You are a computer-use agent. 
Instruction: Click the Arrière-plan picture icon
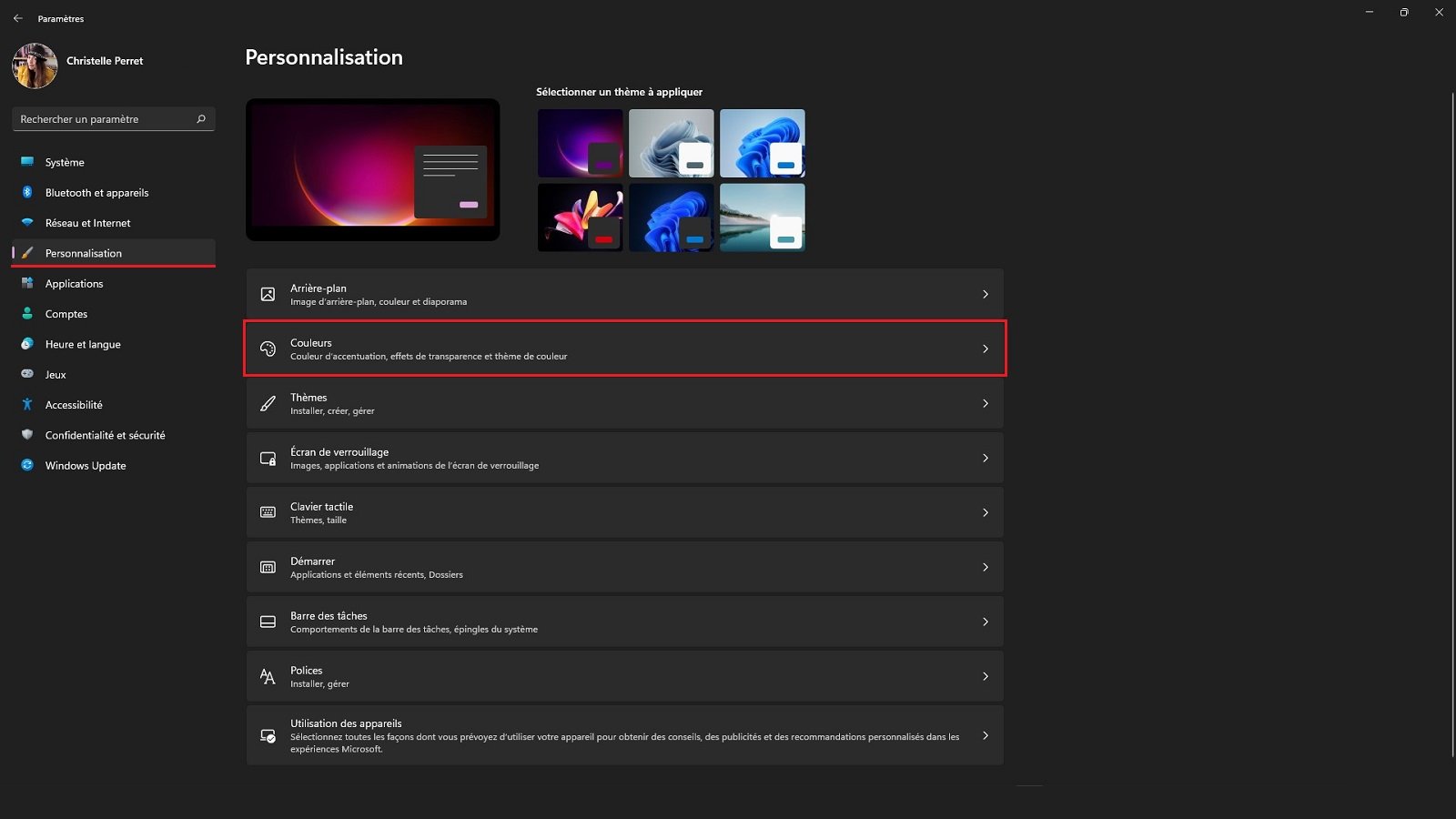click(268, 294)
